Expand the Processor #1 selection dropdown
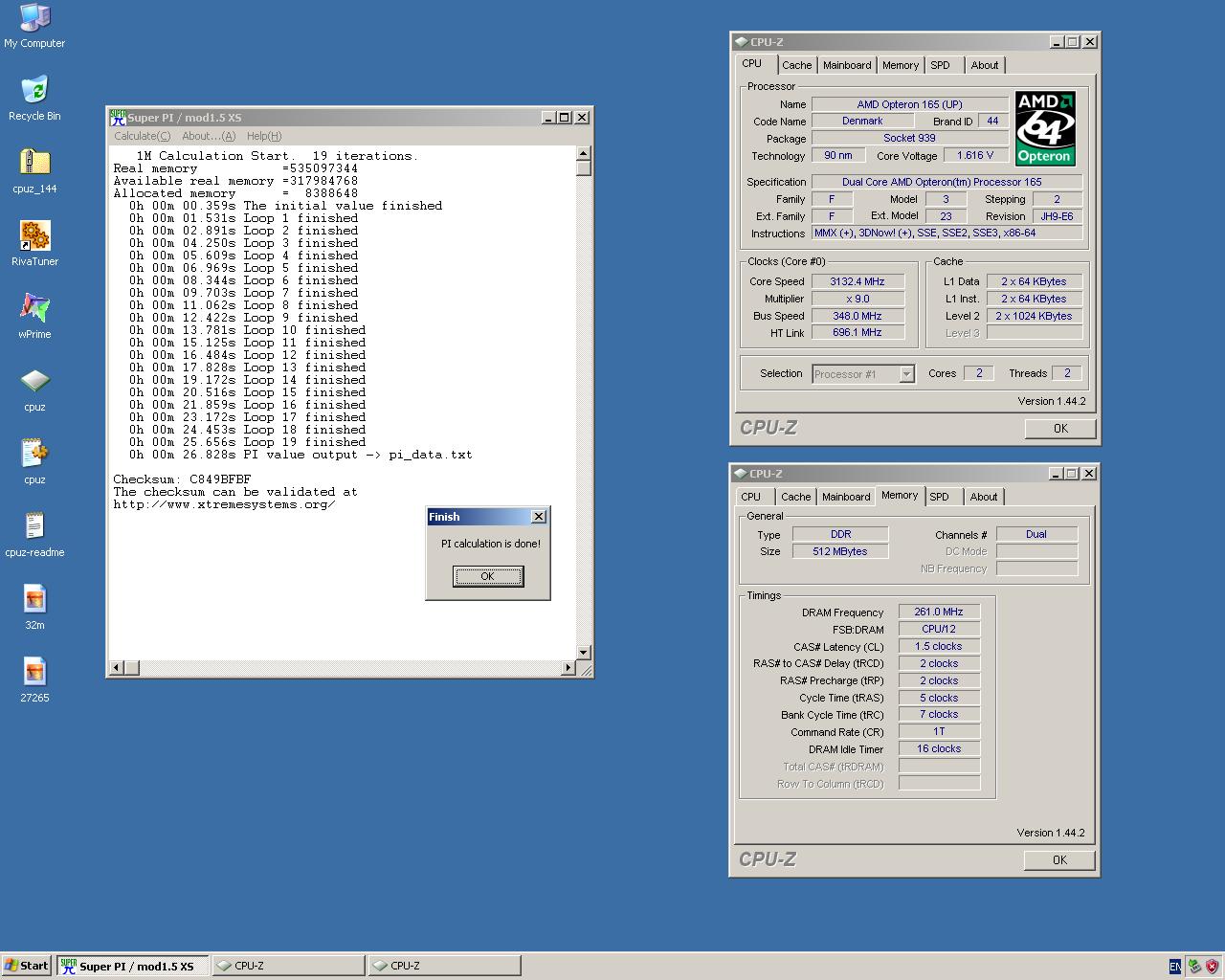 coord(906,374)
